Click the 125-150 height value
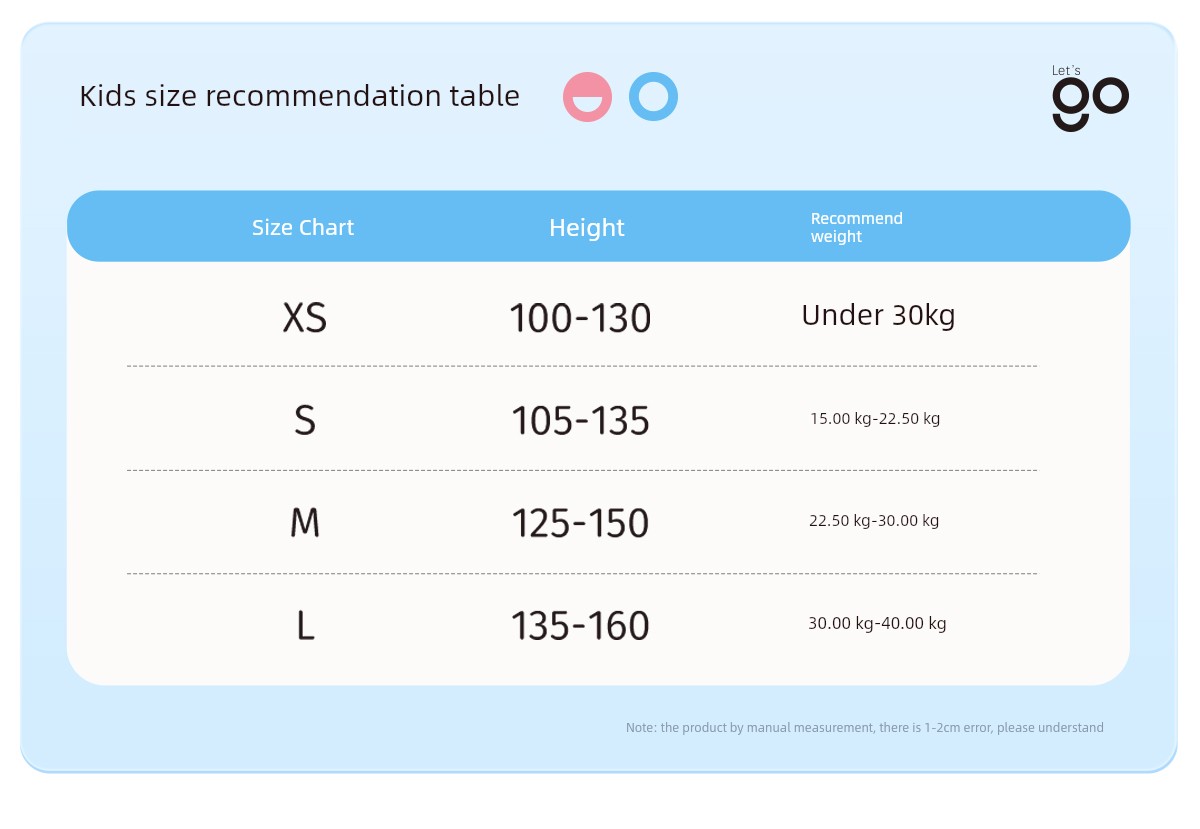This screenshot has width=1200, height=829. pyautogui.click(x=580, y=523)
